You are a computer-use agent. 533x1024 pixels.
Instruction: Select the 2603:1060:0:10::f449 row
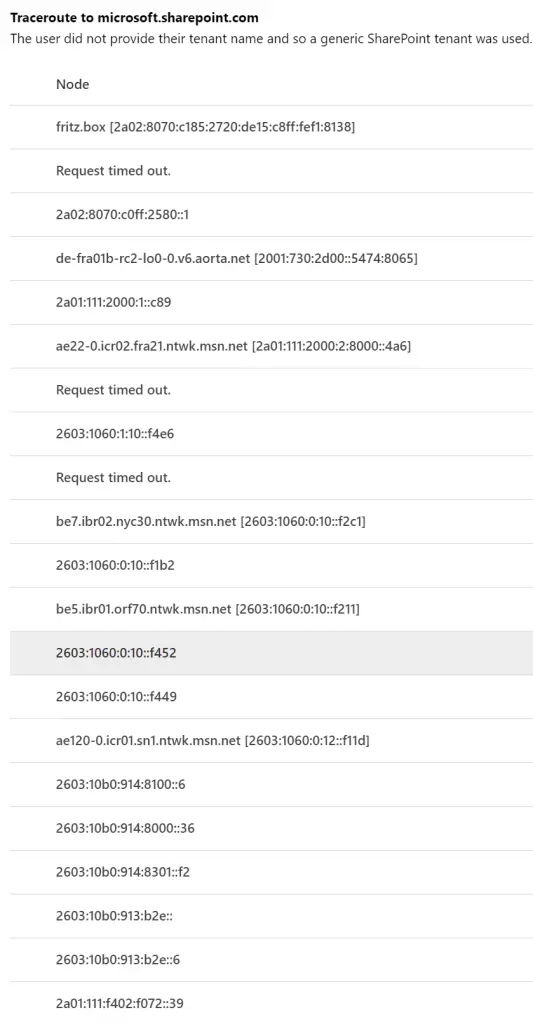tap(271, 697)
